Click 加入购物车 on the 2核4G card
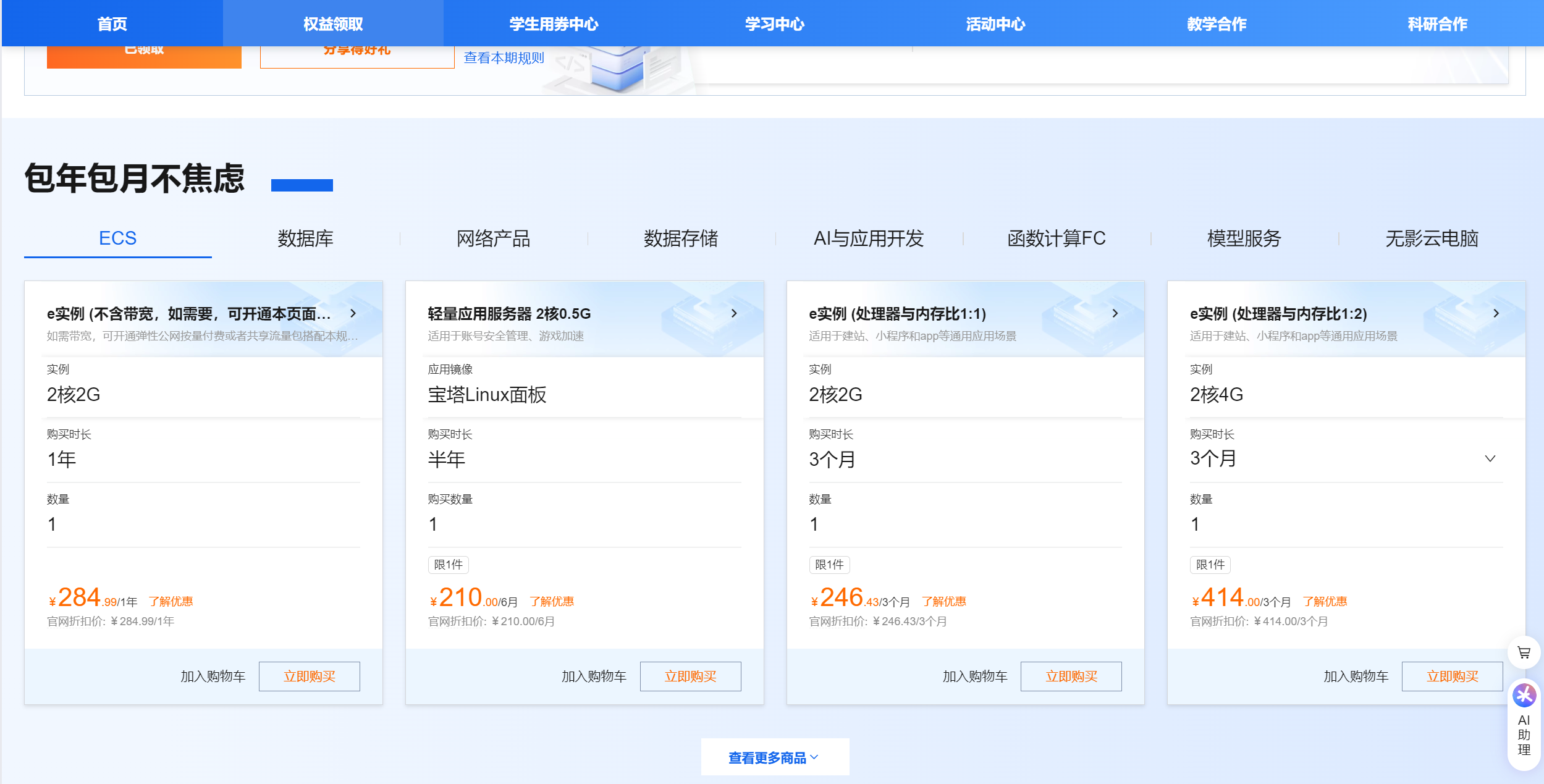Screen dimensions: 1544x784 1356,677
